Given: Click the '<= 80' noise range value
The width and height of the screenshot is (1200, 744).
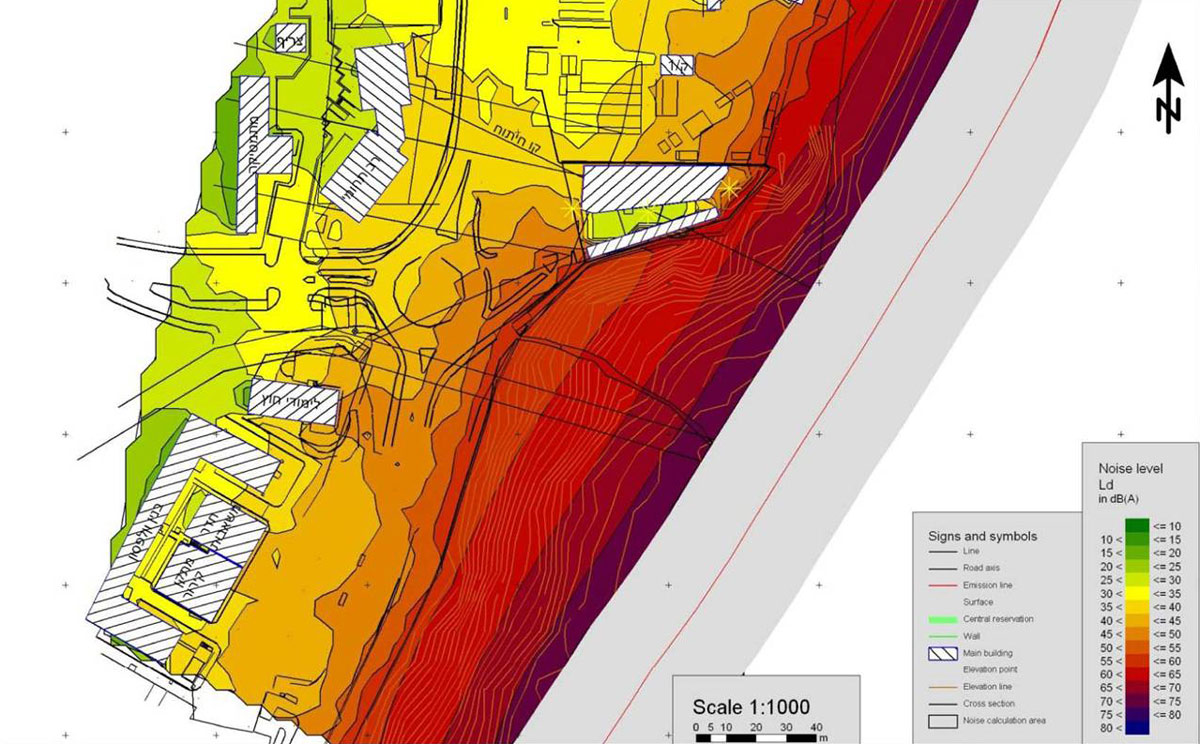Looking at the screenshot, I should (x=1166, y=714).
